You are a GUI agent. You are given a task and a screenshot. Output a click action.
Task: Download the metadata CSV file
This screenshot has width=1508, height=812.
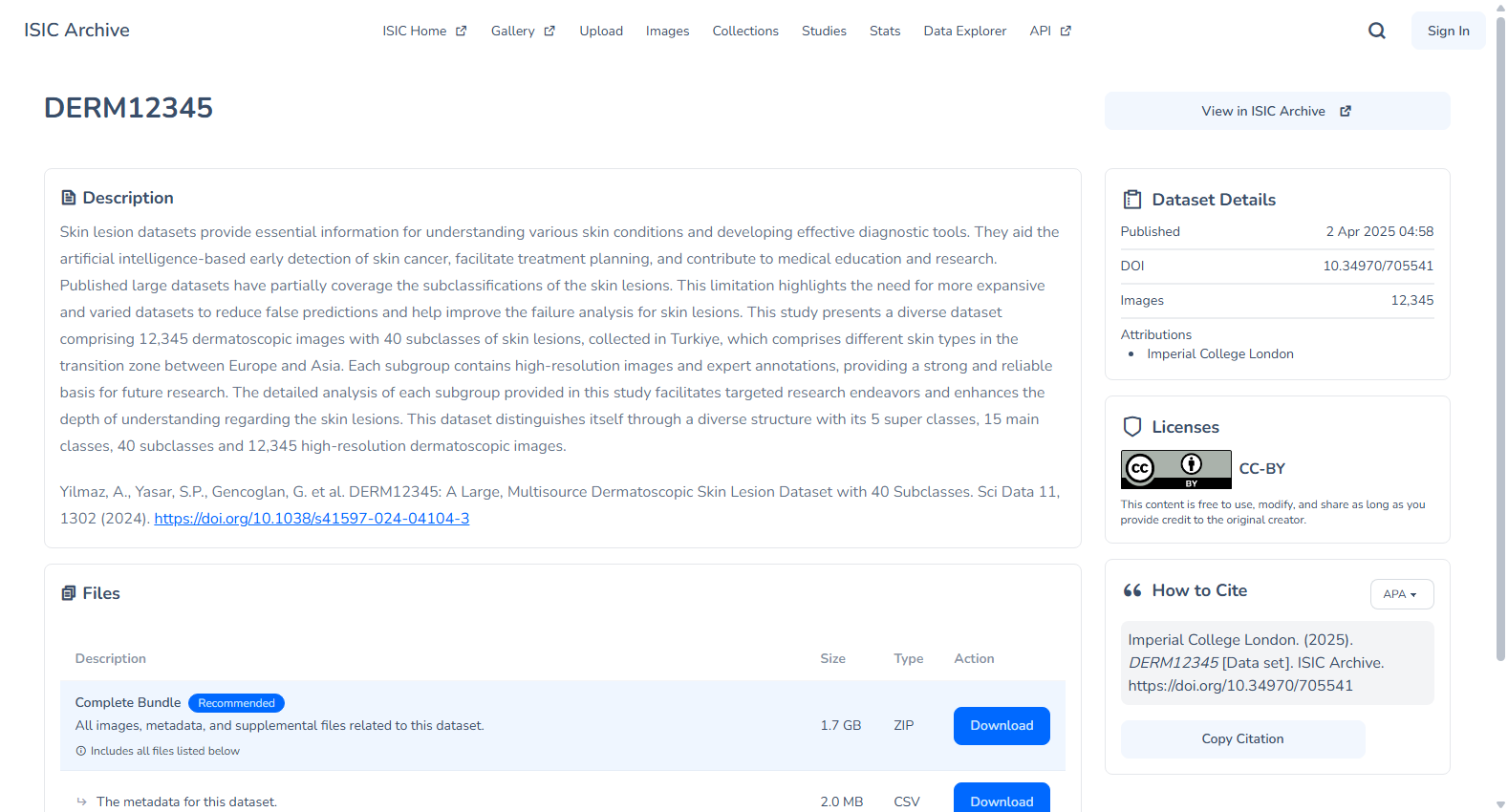1002,799
